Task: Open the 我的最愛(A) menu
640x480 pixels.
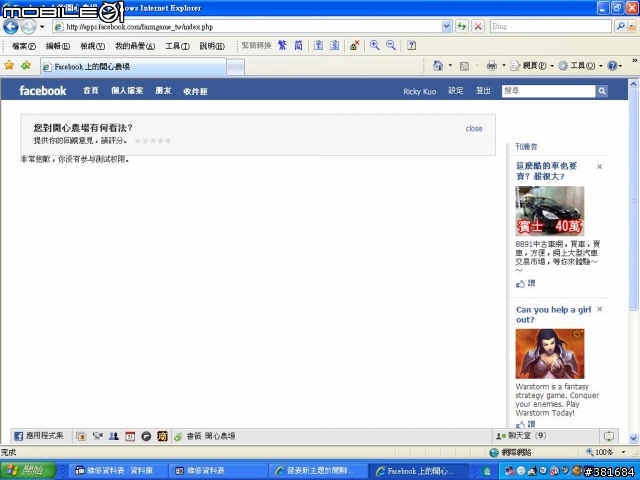Action: coord(135,46)
